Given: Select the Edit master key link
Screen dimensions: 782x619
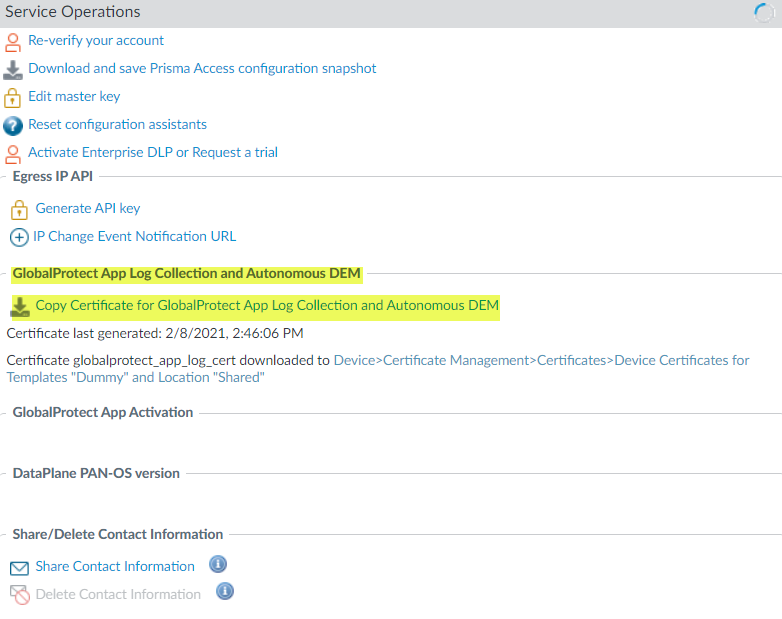Looking at the screenshot, I should [x=74, y=97].
